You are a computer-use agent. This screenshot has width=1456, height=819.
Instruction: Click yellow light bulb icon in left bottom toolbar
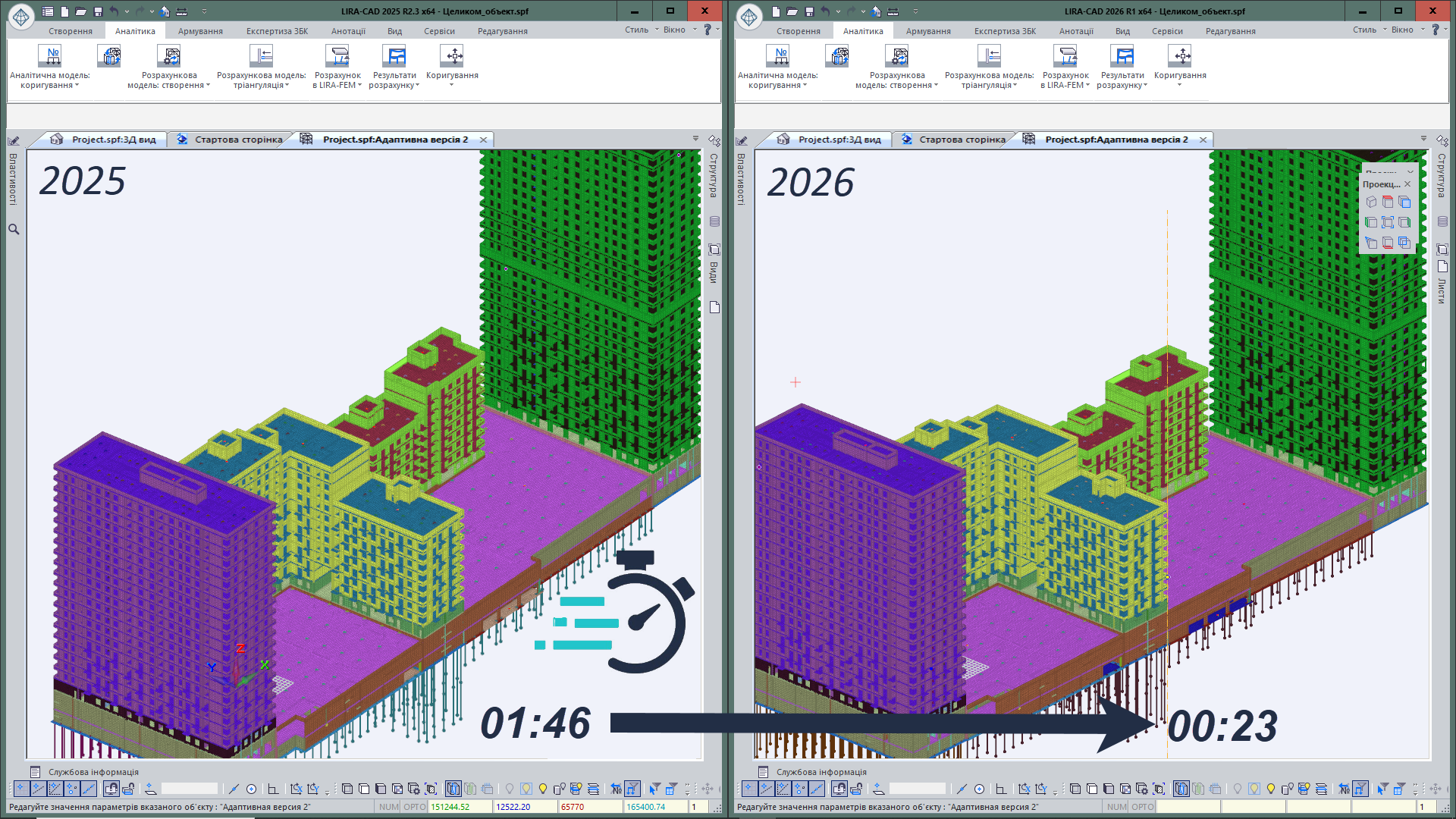pos(542,789)
